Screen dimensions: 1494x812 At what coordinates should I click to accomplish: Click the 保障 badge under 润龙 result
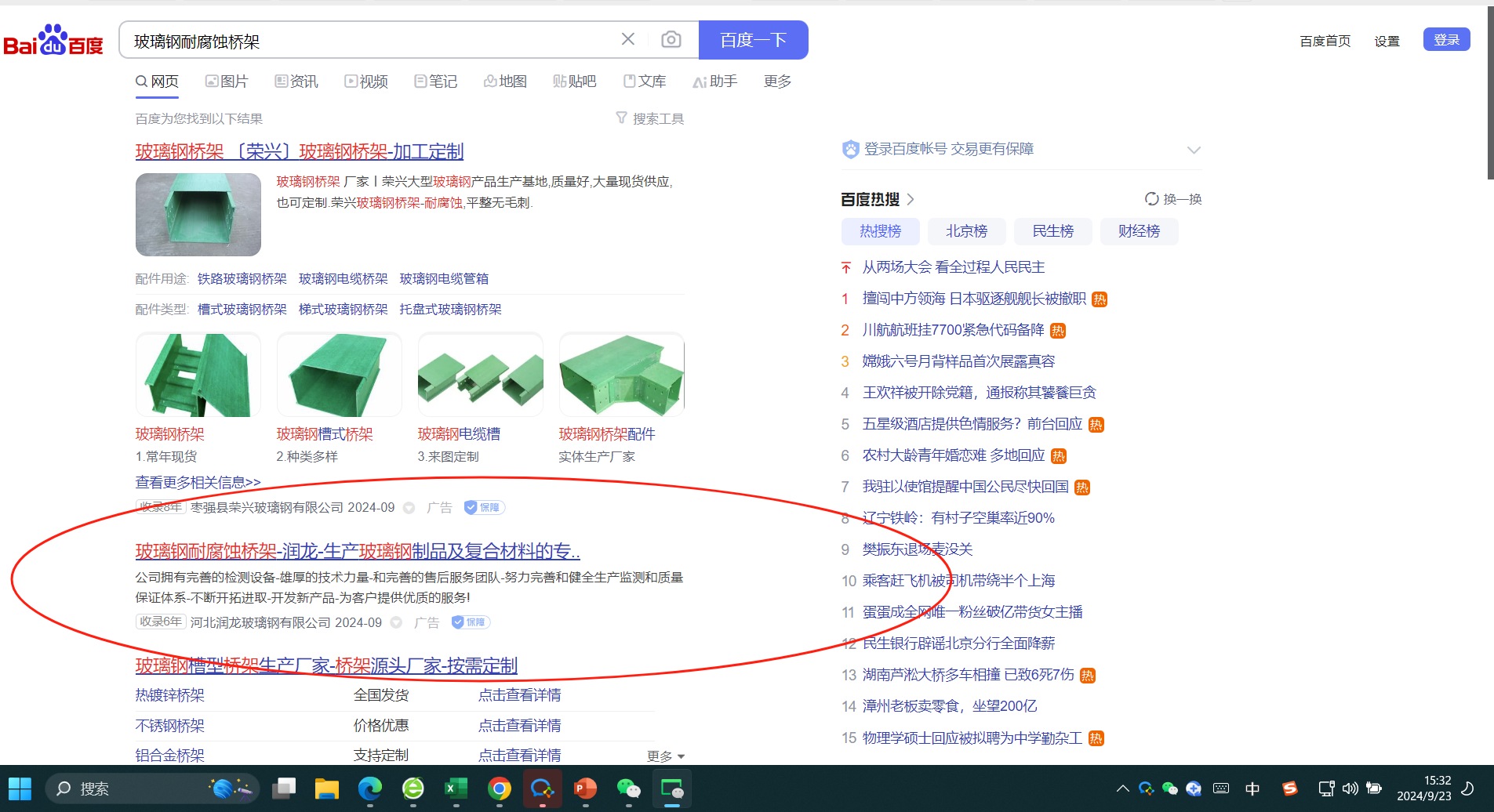(x=471, y=622)
